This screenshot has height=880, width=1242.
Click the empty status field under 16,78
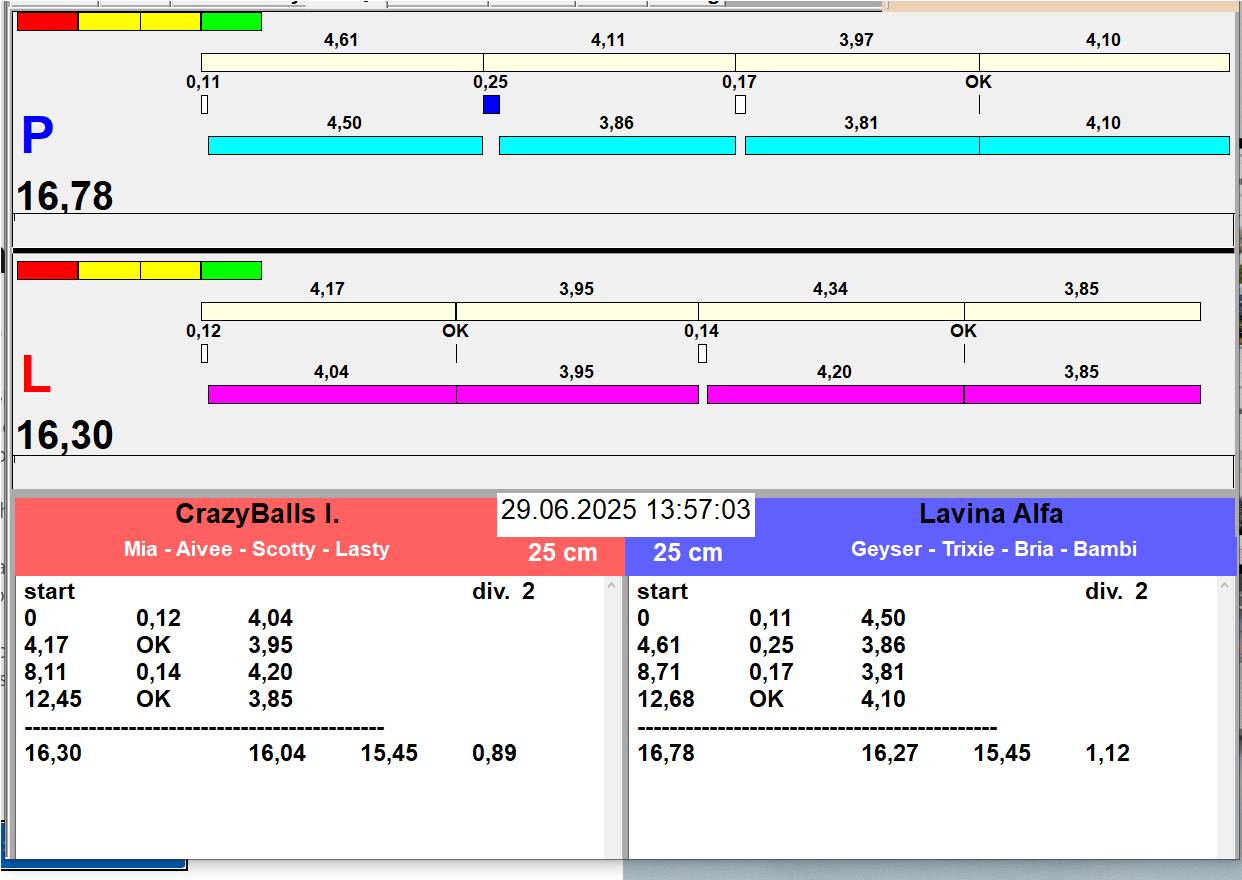click(x=623, y=229)
